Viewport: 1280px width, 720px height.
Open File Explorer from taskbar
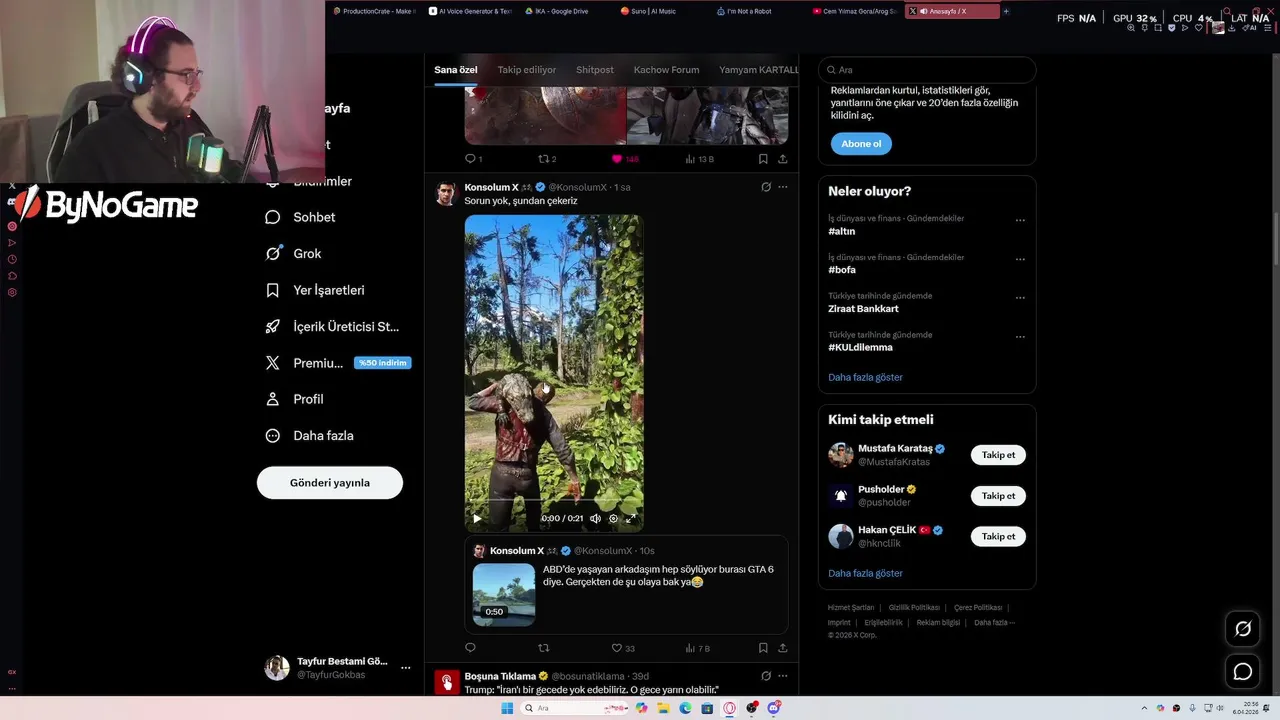663,708
